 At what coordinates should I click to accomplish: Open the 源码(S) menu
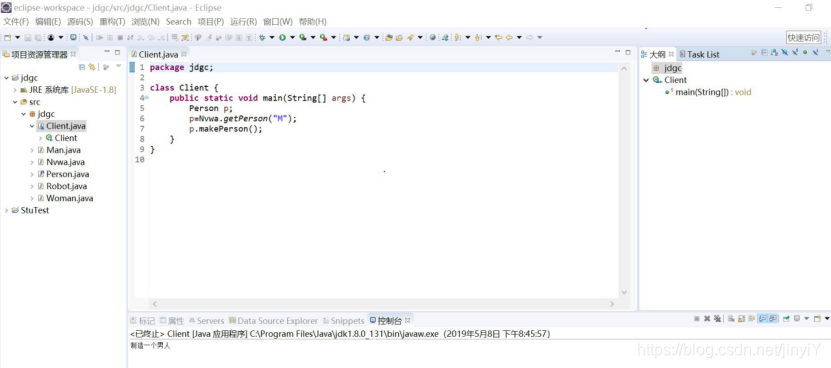tap(80, 22)
